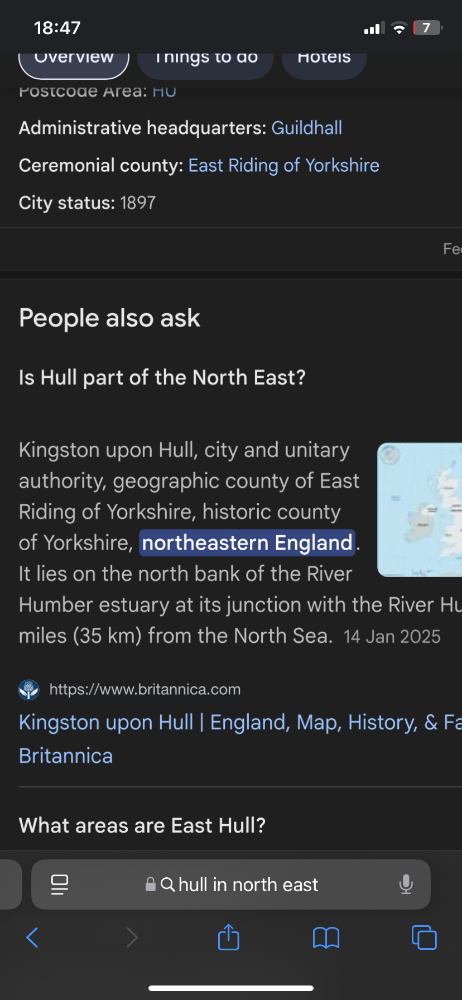Image resolution: width=462 pixels, height=1000 pixels.
Task: Open the Share sheet icon
Action: (x=228, y=936)
